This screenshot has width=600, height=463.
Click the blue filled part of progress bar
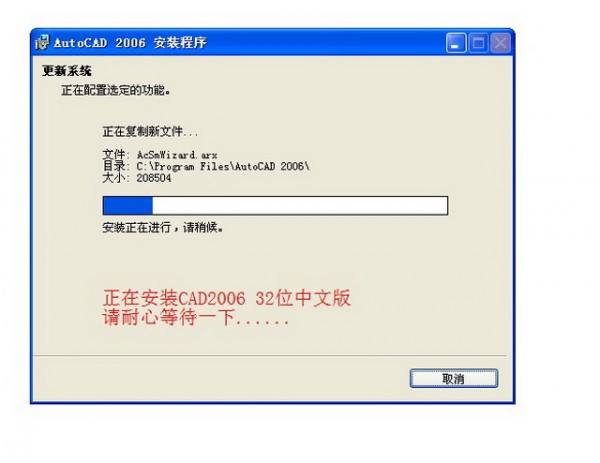pyautogui.click(x=128, y=205)
